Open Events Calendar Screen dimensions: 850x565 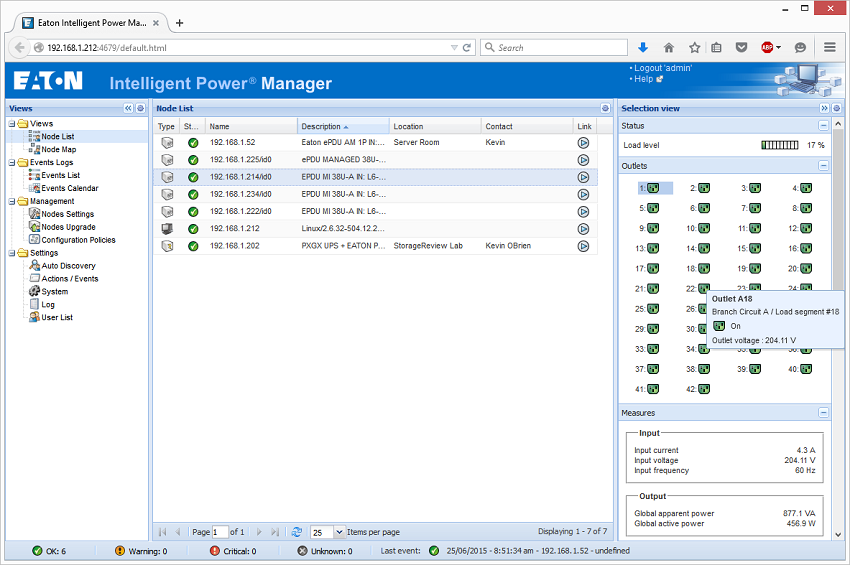[69, 189]
